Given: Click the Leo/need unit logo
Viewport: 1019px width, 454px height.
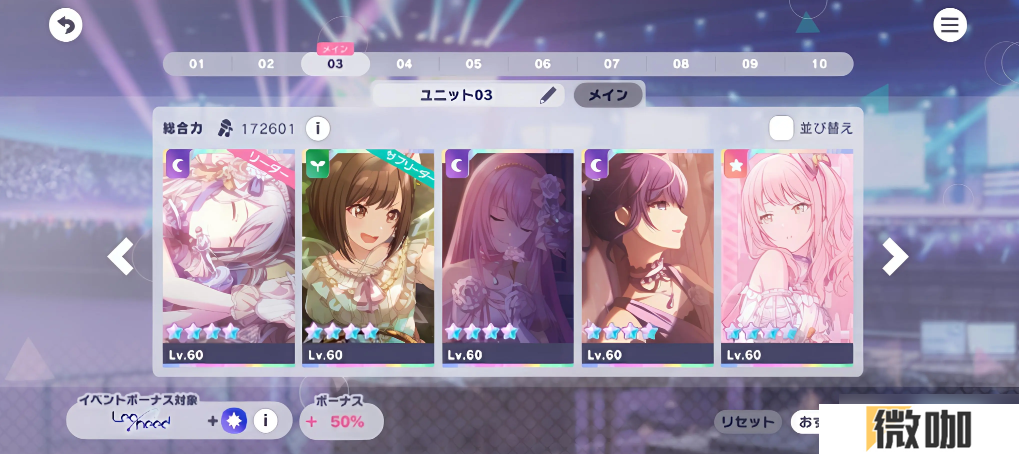Looking at the screenshot, I should [x=141, y=421].
